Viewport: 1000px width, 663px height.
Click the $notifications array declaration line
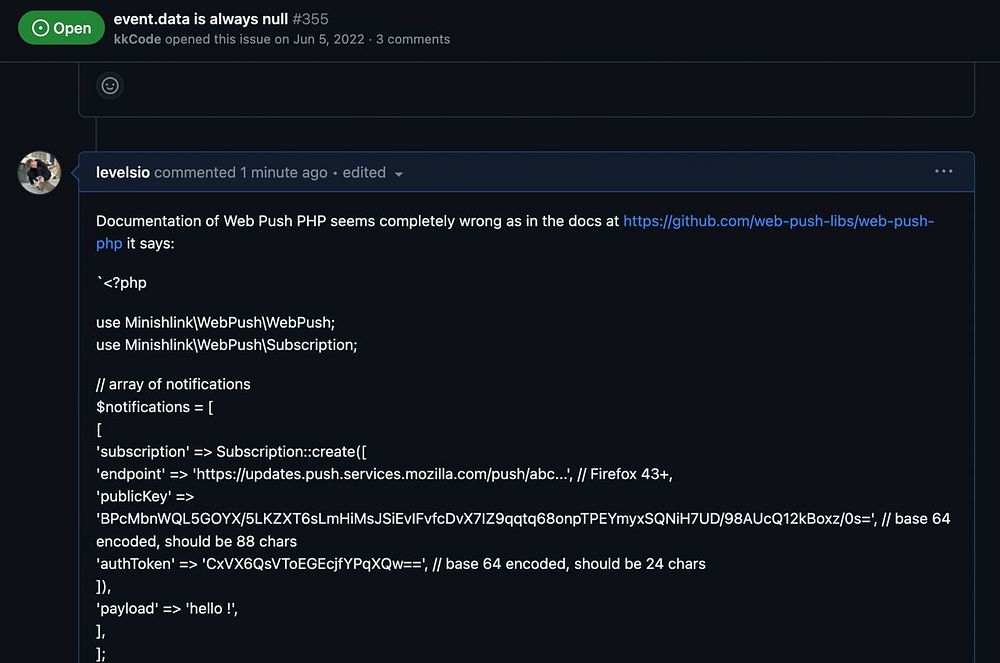(155, 407)
